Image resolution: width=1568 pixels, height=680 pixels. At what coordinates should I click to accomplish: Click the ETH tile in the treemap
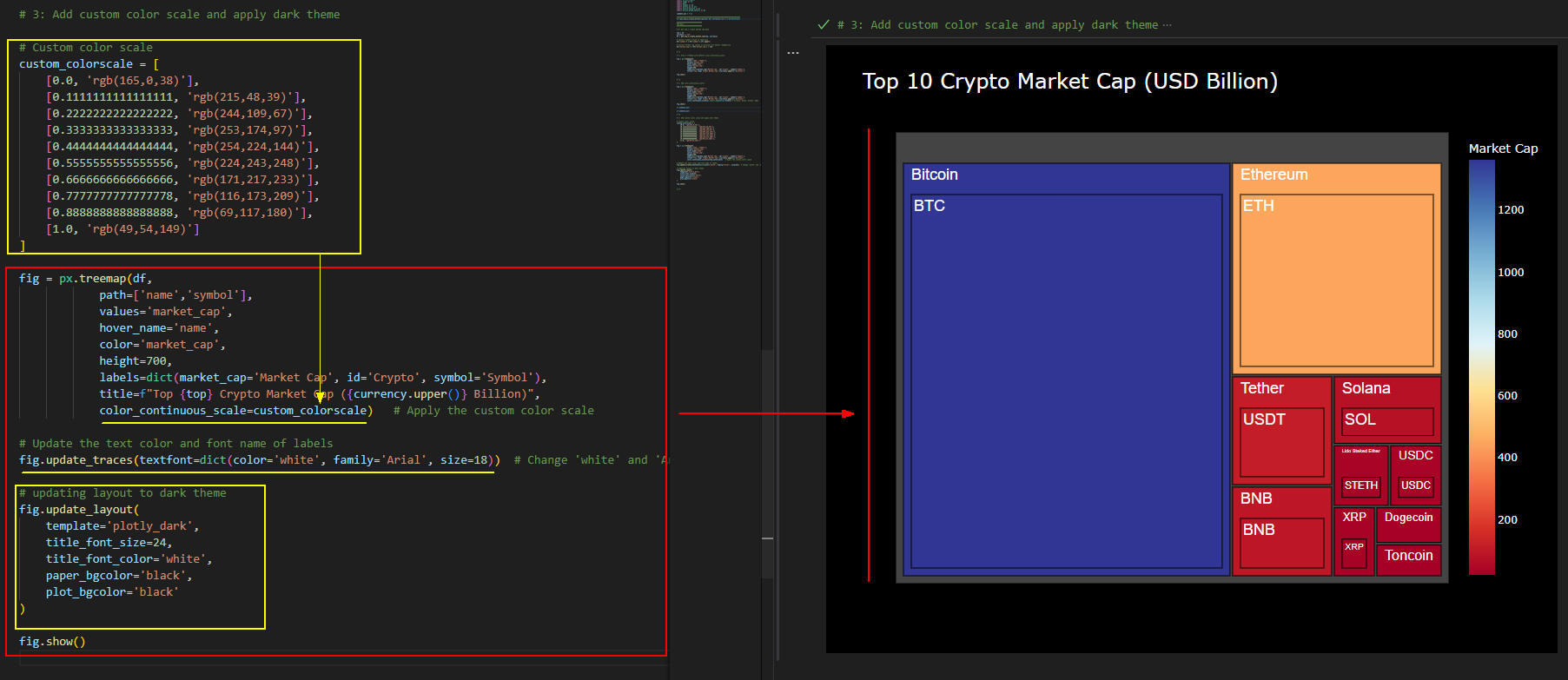[1336, 280]
